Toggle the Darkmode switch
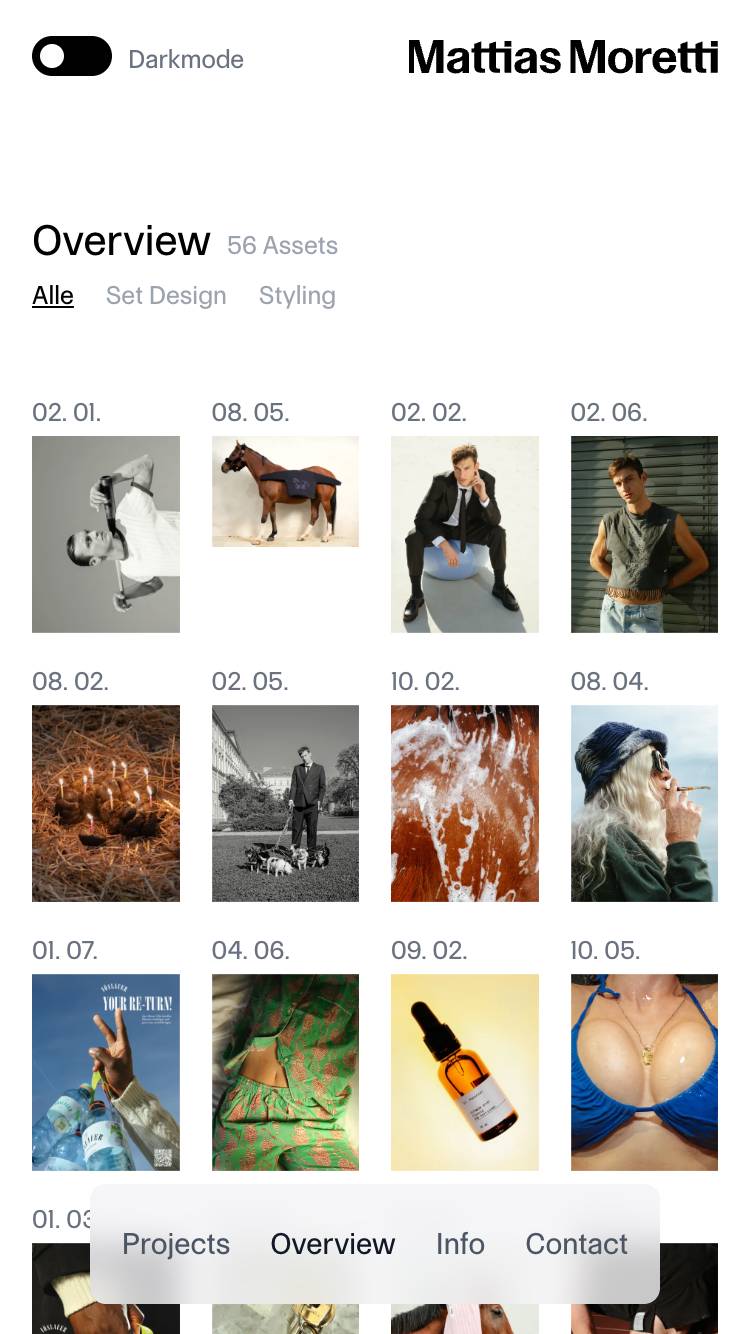 pyautogui.click(x=72, y=56)
